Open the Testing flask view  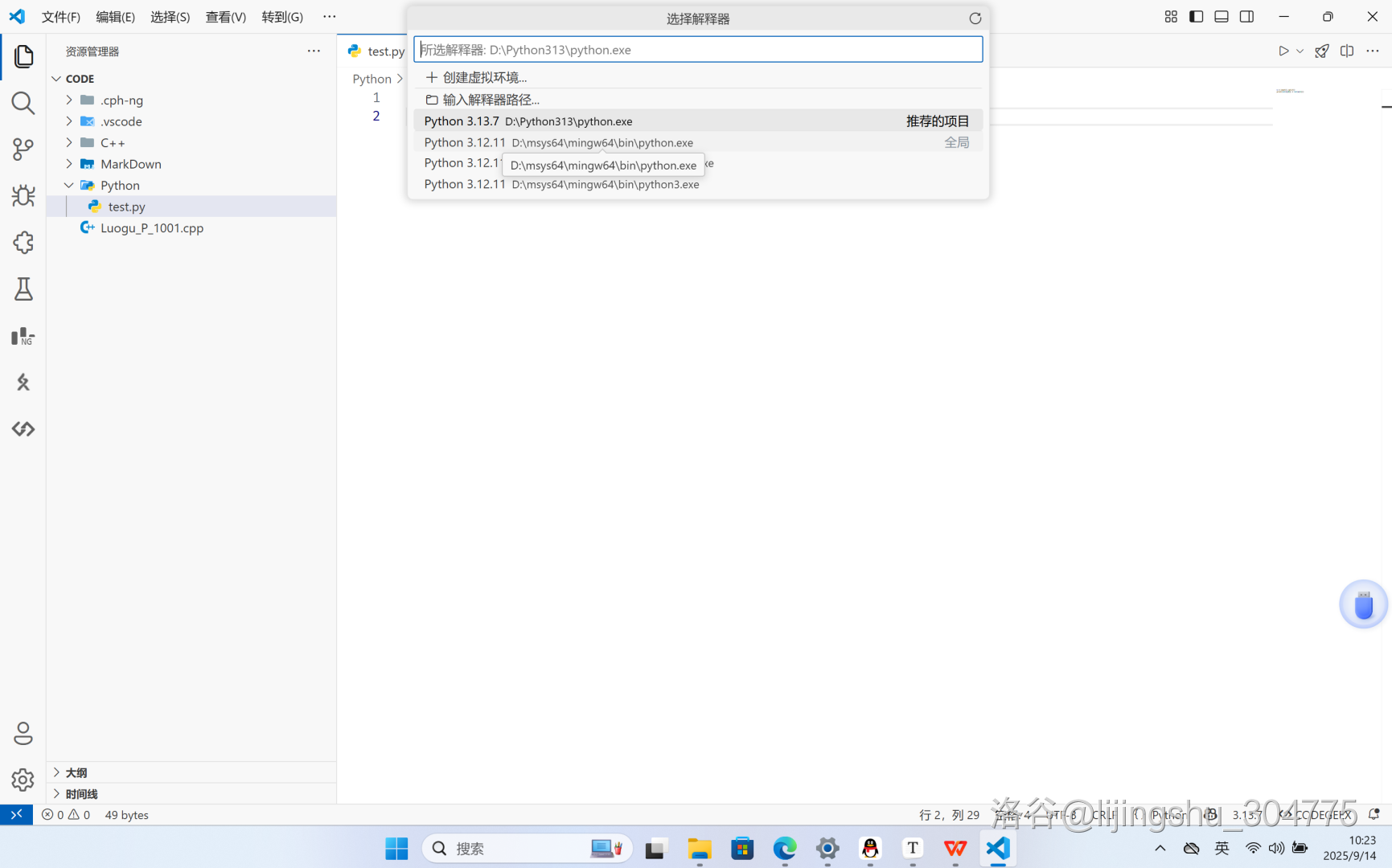click(x=23, y=289)
